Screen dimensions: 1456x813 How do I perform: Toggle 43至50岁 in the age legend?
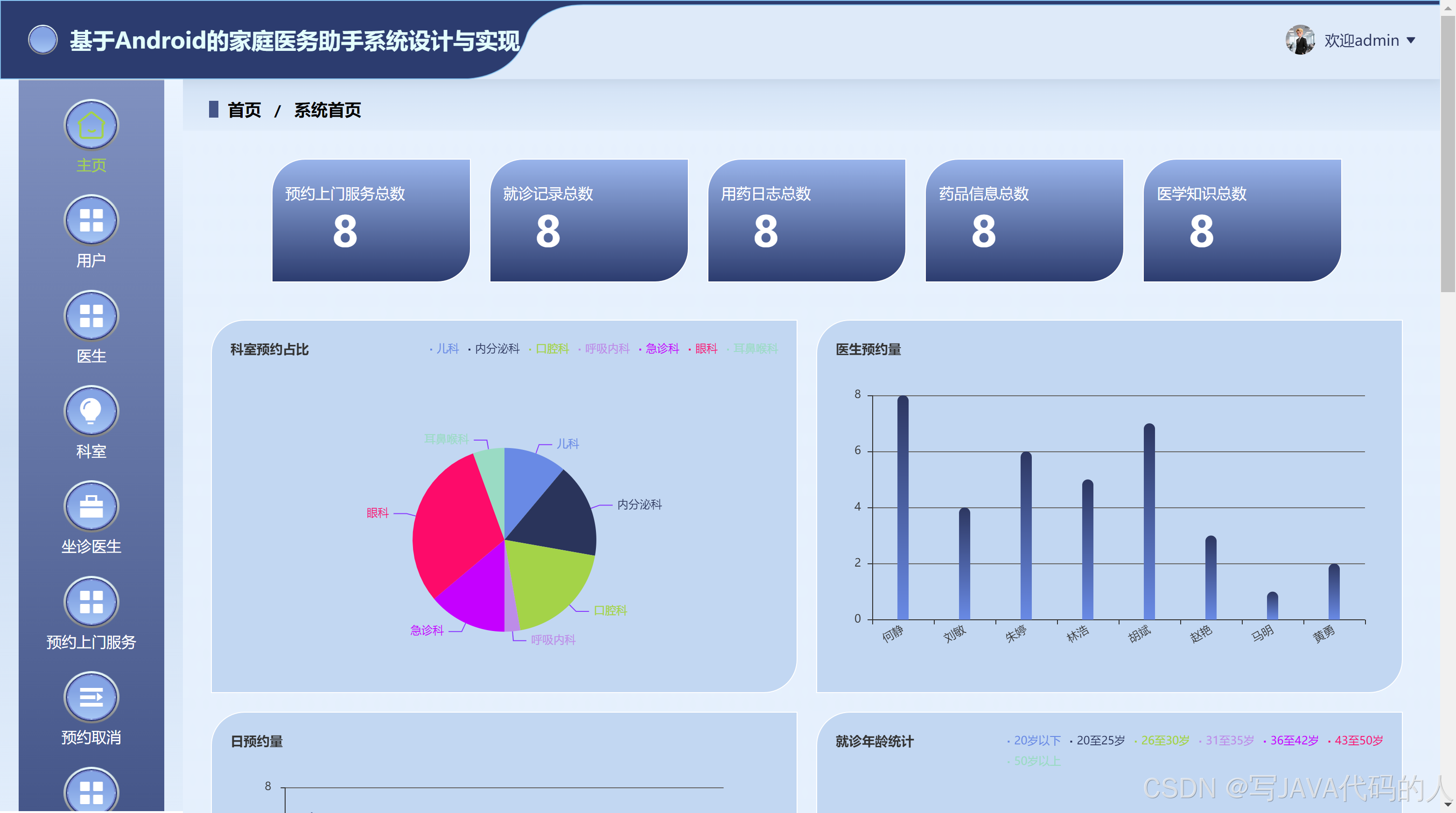tap(1355, 741)
